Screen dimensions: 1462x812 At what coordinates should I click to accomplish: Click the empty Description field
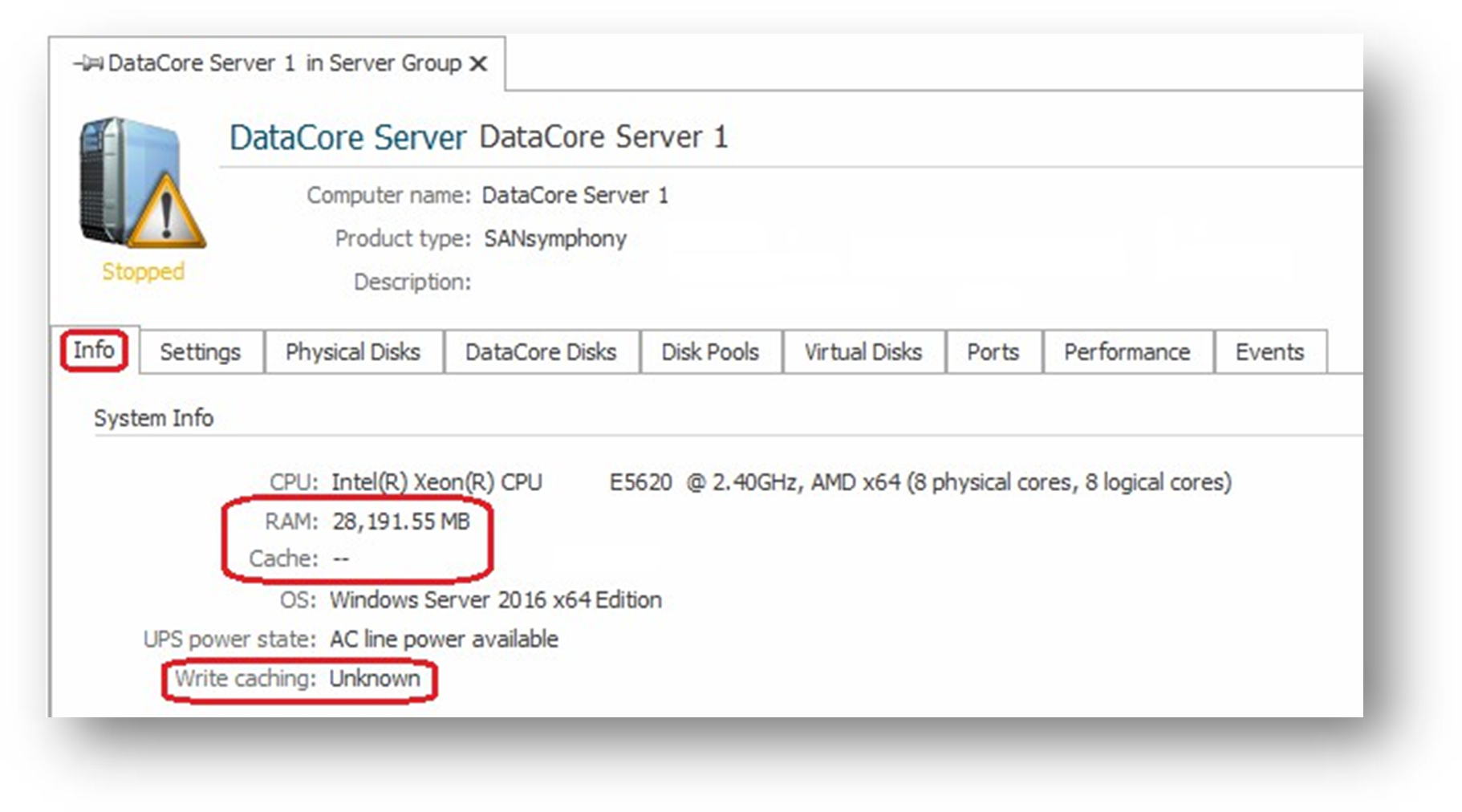[562, 282]
